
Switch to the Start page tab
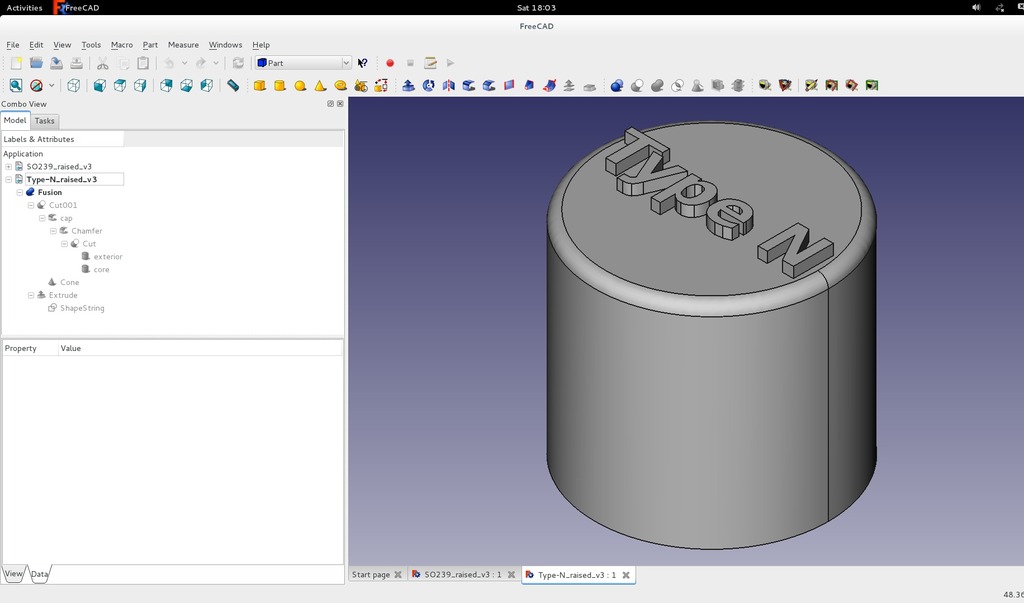[371, 575]
